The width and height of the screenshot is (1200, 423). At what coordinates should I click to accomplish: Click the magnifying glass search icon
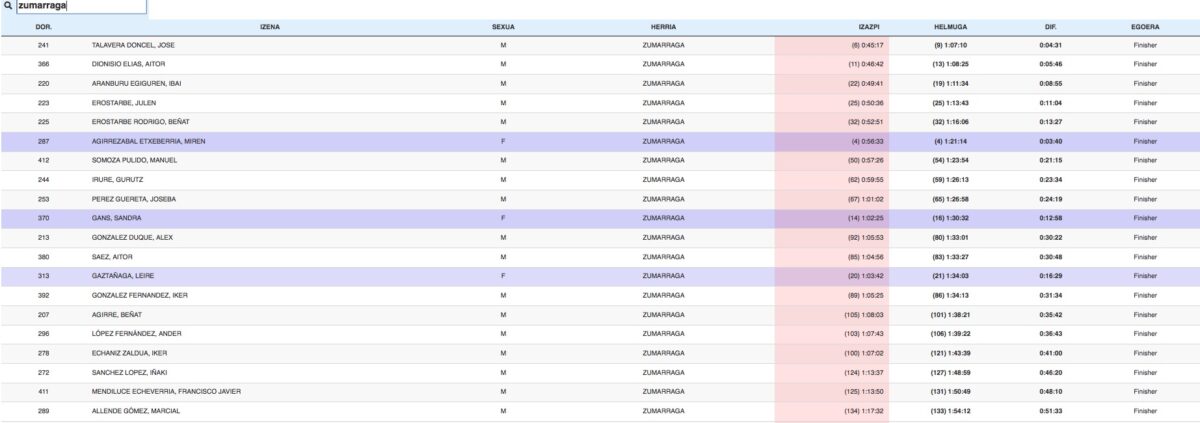click(8, 6)
